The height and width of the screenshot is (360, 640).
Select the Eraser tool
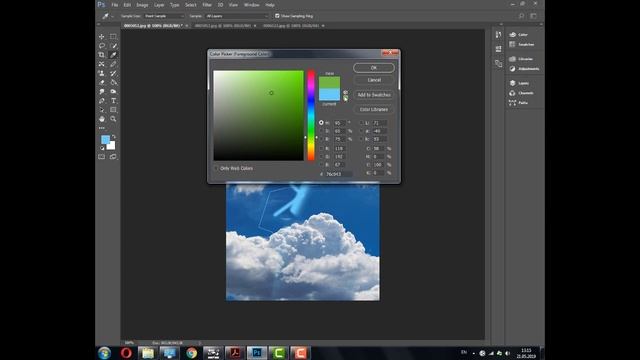(102, 82)
